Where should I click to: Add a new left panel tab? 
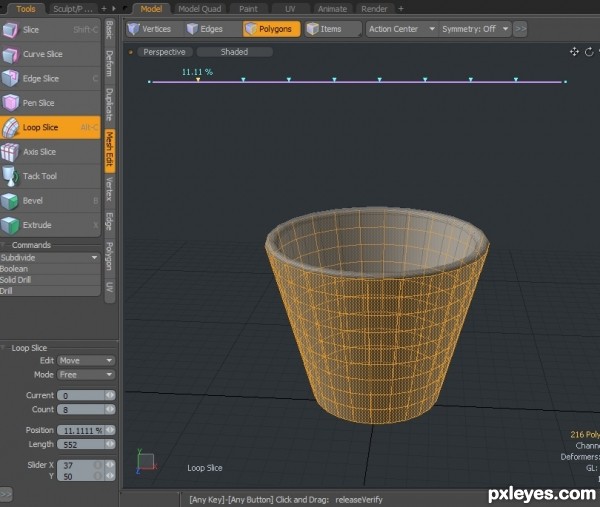(104, 8)
